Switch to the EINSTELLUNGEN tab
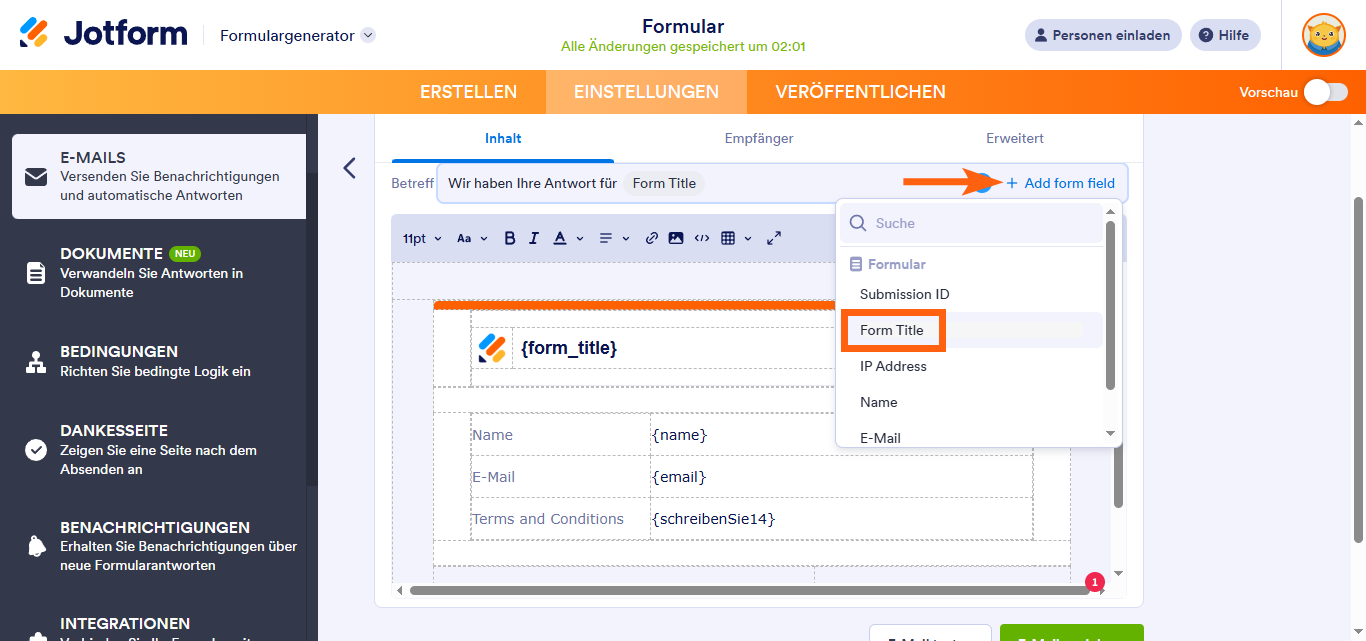The width and height of the screenshot is (1366, 641). (x=646, y=92)
